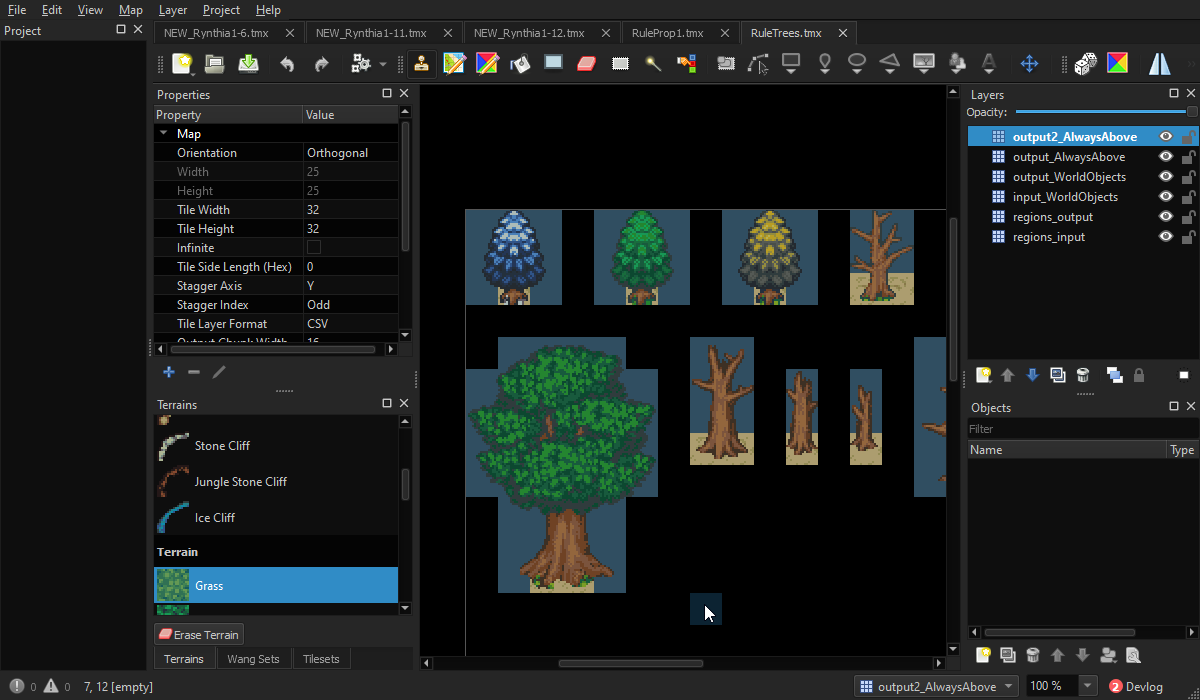The height and width of the screenshot is (700, 1200).
Task: Open the Map menu
Action: pos(131,10)
